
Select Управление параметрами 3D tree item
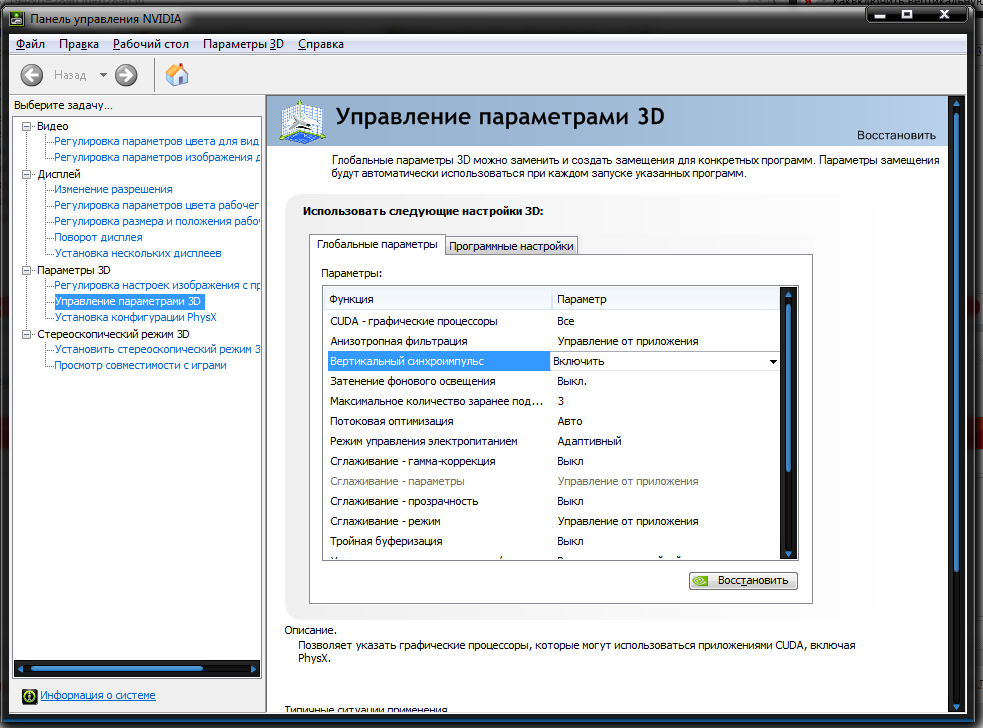128,302
